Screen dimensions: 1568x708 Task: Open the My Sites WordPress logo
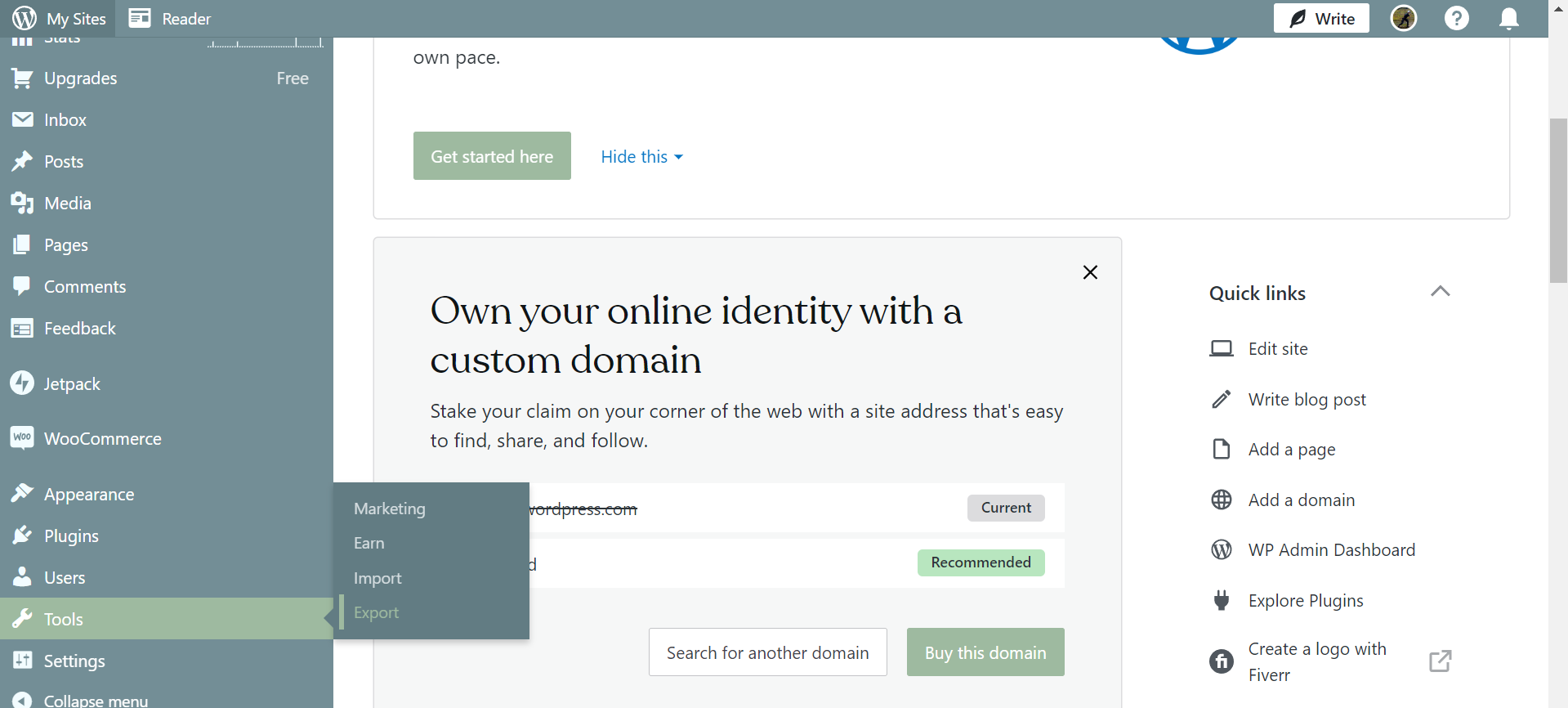[25, 18]
